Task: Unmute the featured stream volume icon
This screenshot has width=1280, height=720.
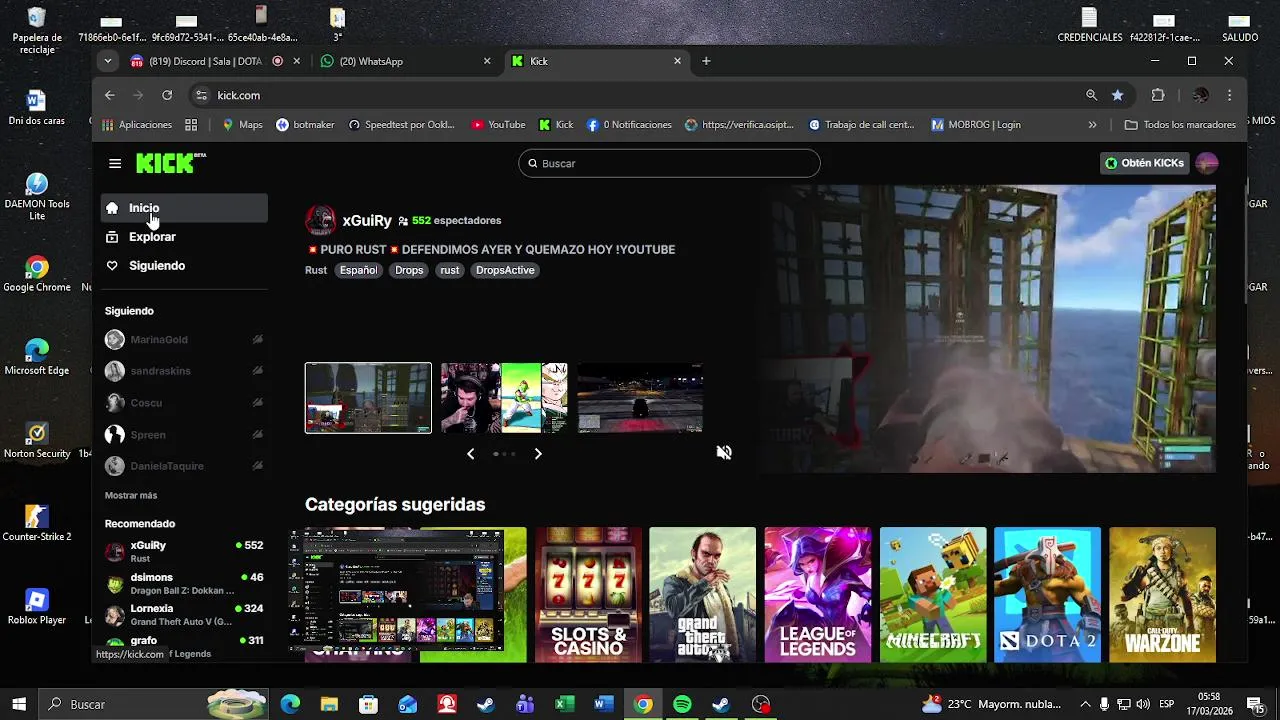Action: 724,453
